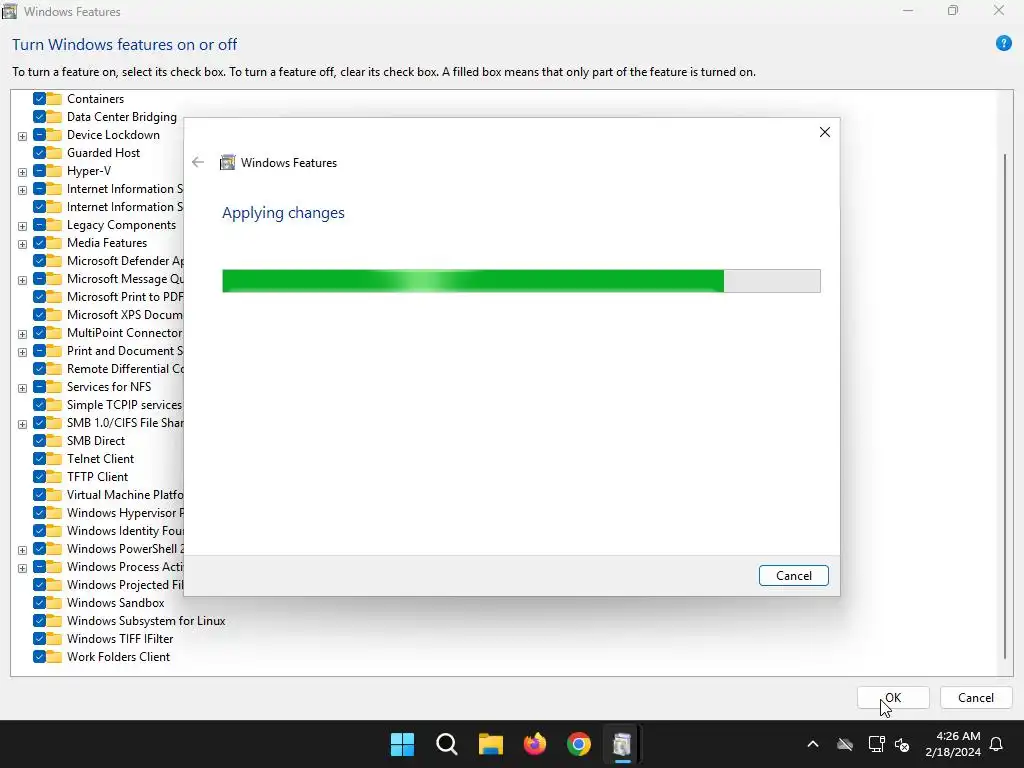
Task: Expand the Device Lockdown node
Action: (22, 136)
